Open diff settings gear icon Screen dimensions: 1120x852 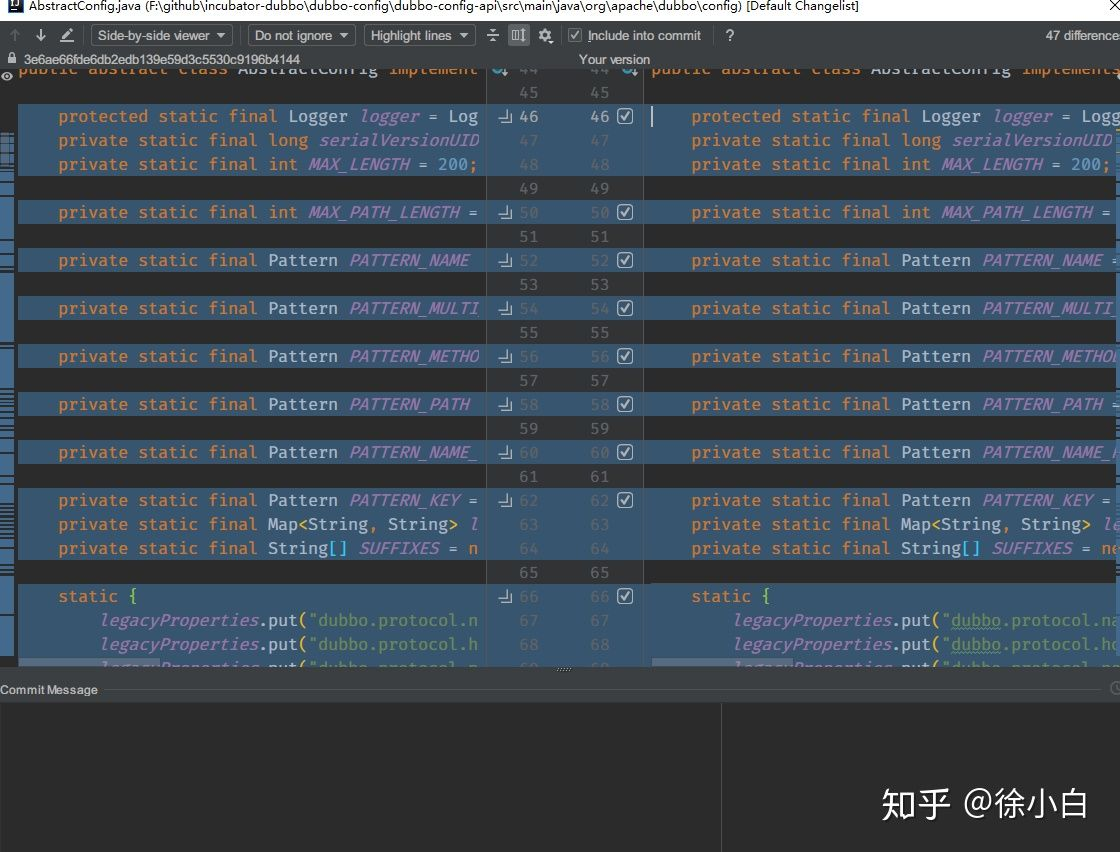coord(546,35)
